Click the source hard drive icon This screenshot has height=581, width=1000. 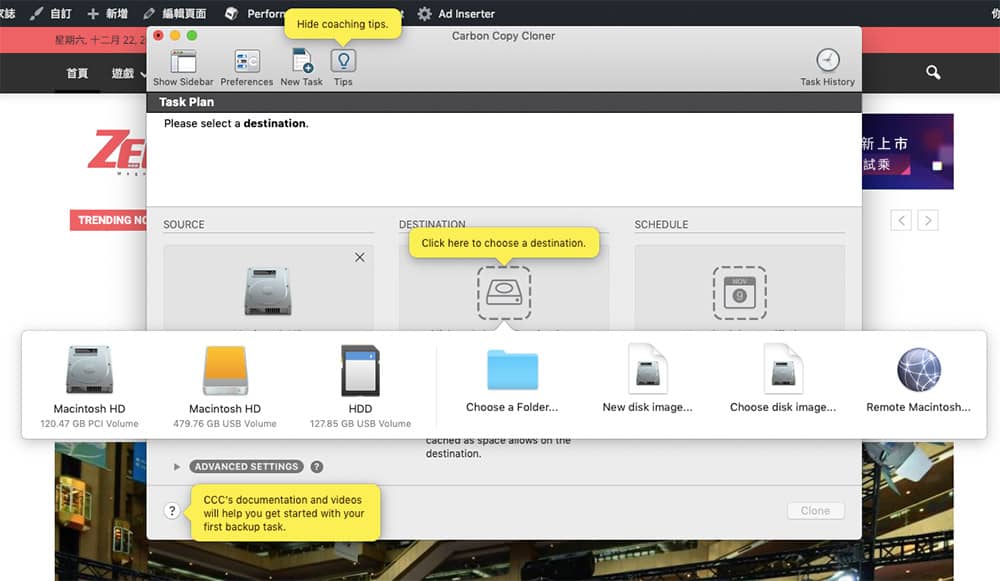[x=268, y=291]
